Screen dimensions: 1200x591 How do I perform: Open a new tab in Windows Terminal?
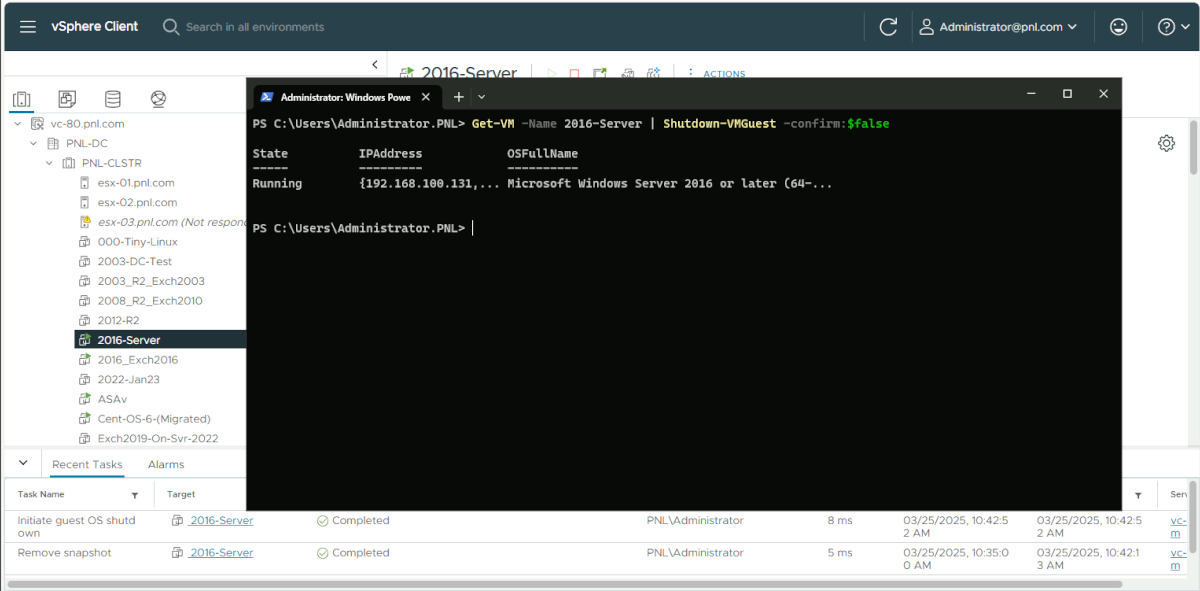[x=459, y=97]
